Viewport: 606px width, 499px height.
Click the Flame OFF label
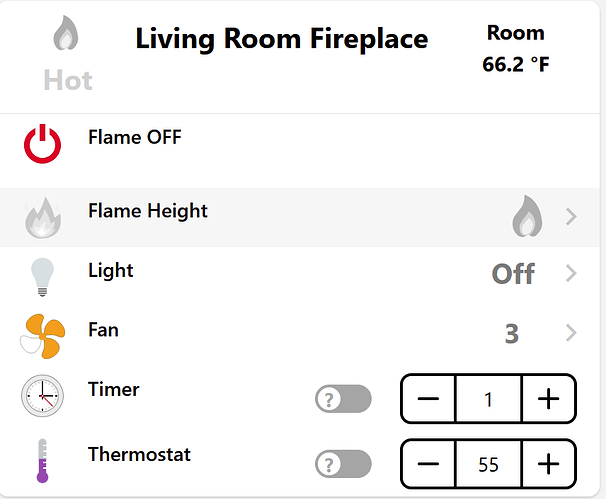click(135, 137)
